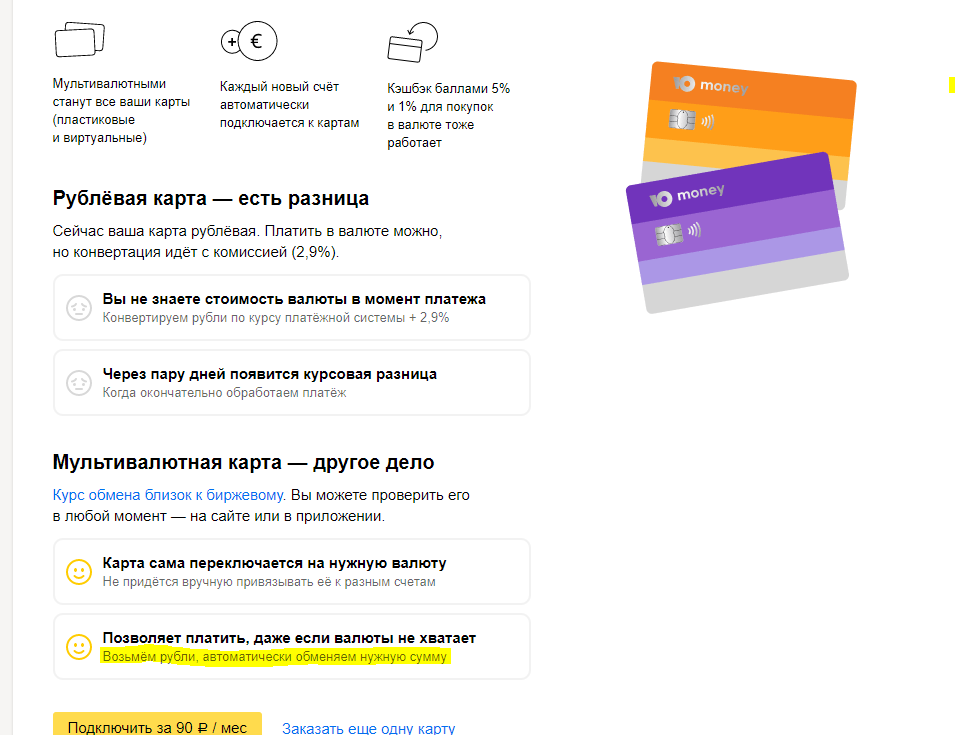Select the 'Вы не знаете стоимость валюты в момент платежа' card
Image resolution: width=955 pixels, height=735 pixels.
pyautogui.click(x=292, y=308)
